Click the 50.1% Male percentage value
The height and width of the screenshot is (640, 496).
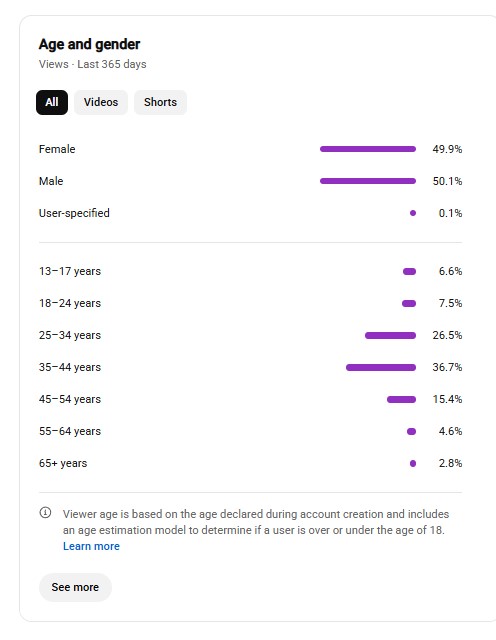(x=447, y=181)
